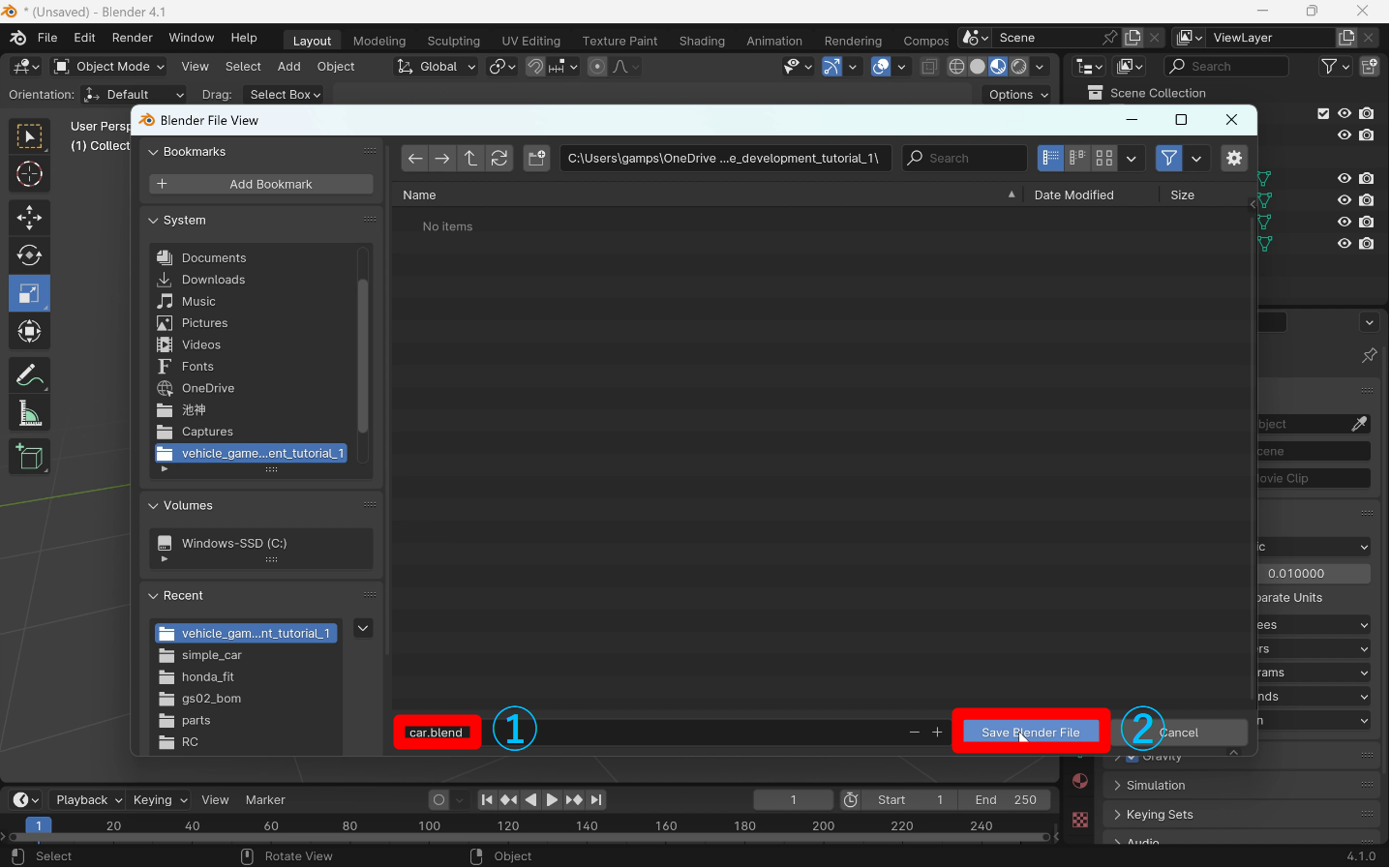Image resolution: width=1390 pixels, height=868 pixels.
Task: Collapse the Volumes panel
Action: coord(152,506)
